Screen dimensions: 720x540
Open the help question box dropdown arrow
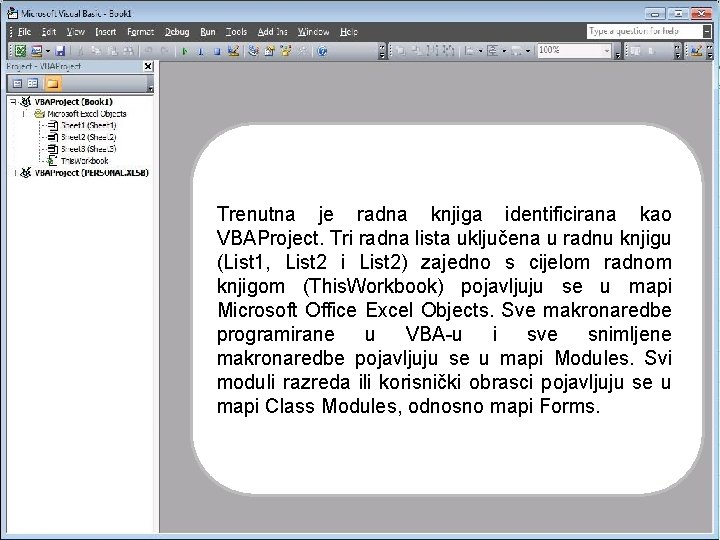tap(707, 31)
